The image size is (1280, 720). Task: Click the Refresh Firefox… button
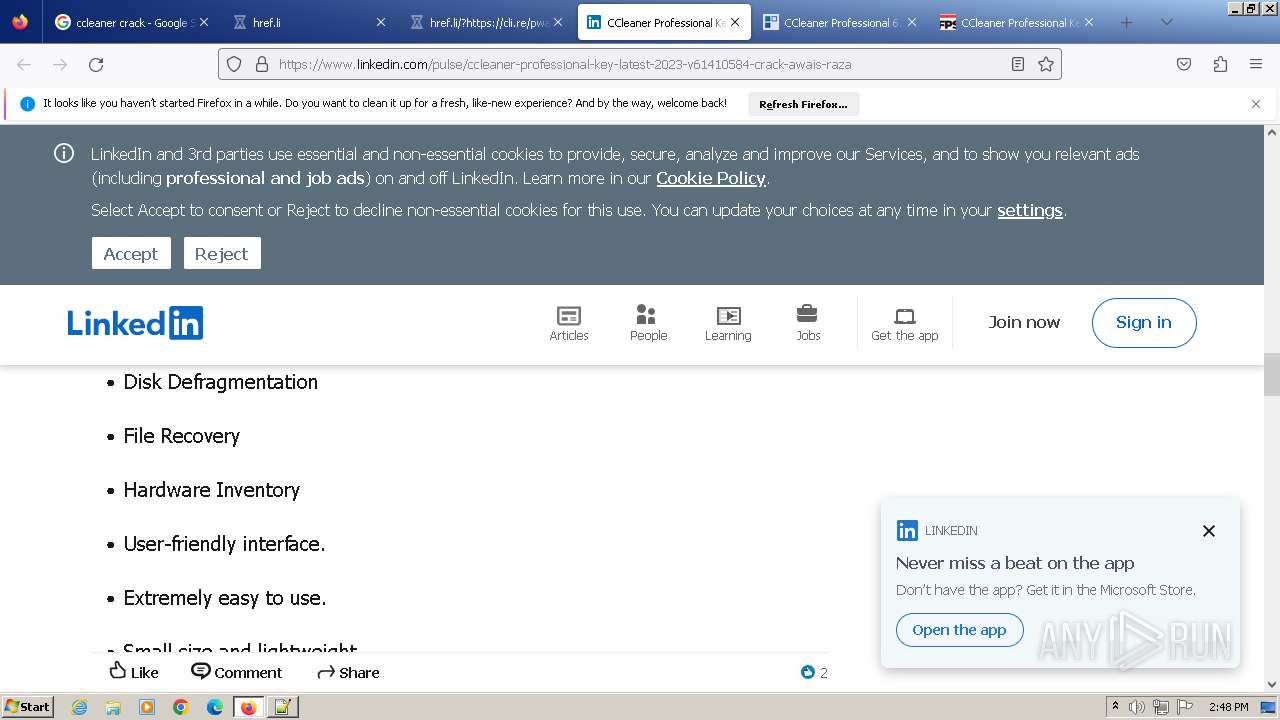click(x=803, y=104)
